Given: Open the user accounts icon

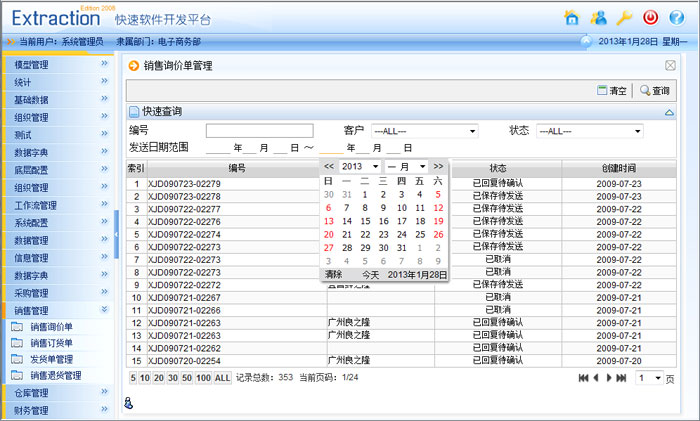Looking at the screenshot, I should (598, 17).
